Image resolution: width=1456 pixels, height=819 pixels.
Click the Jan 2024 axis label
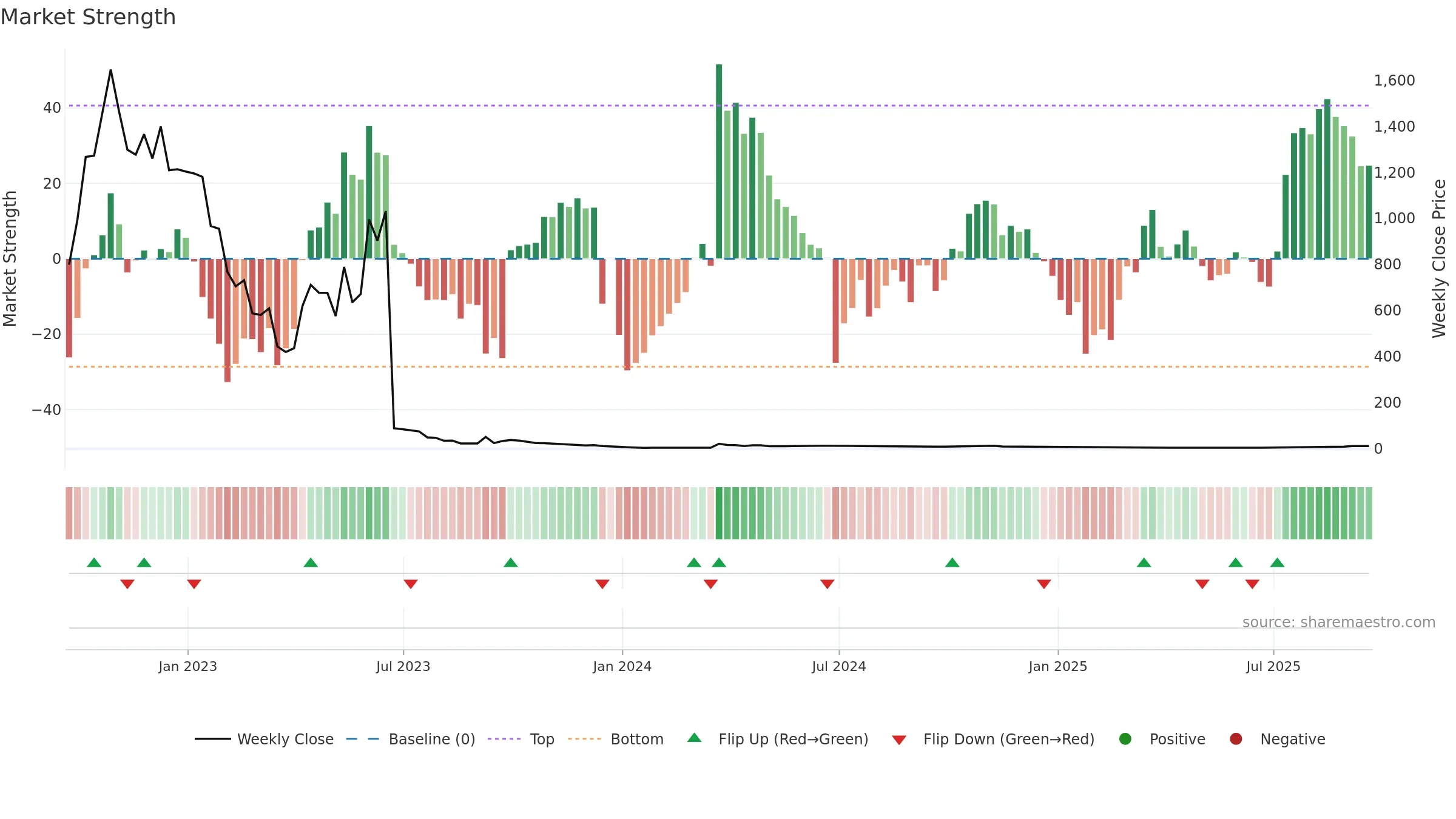point(622,667)
